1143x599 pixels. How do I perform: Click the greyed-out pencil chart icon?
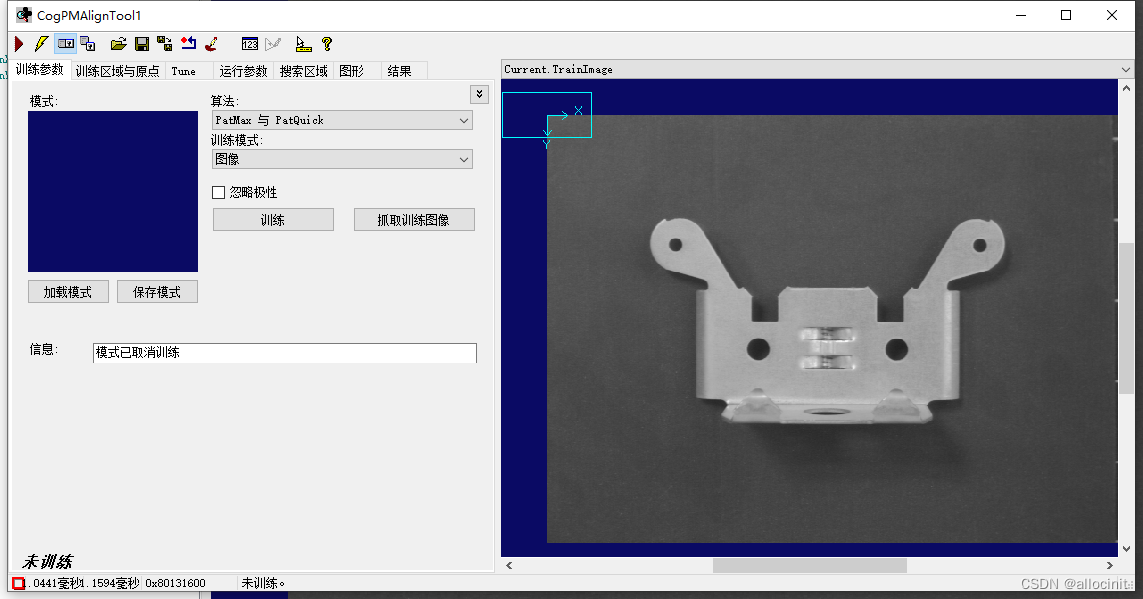coord(273,44)
